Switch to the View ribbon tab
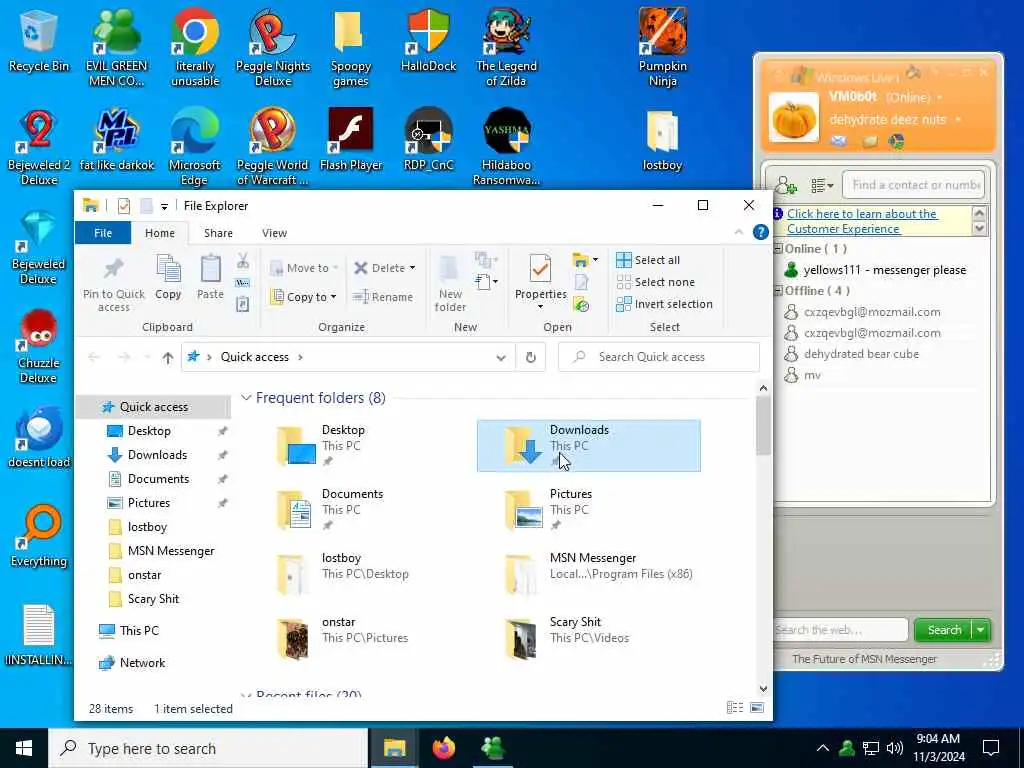This screenshot has width=1024, height=768. [274, 233]
